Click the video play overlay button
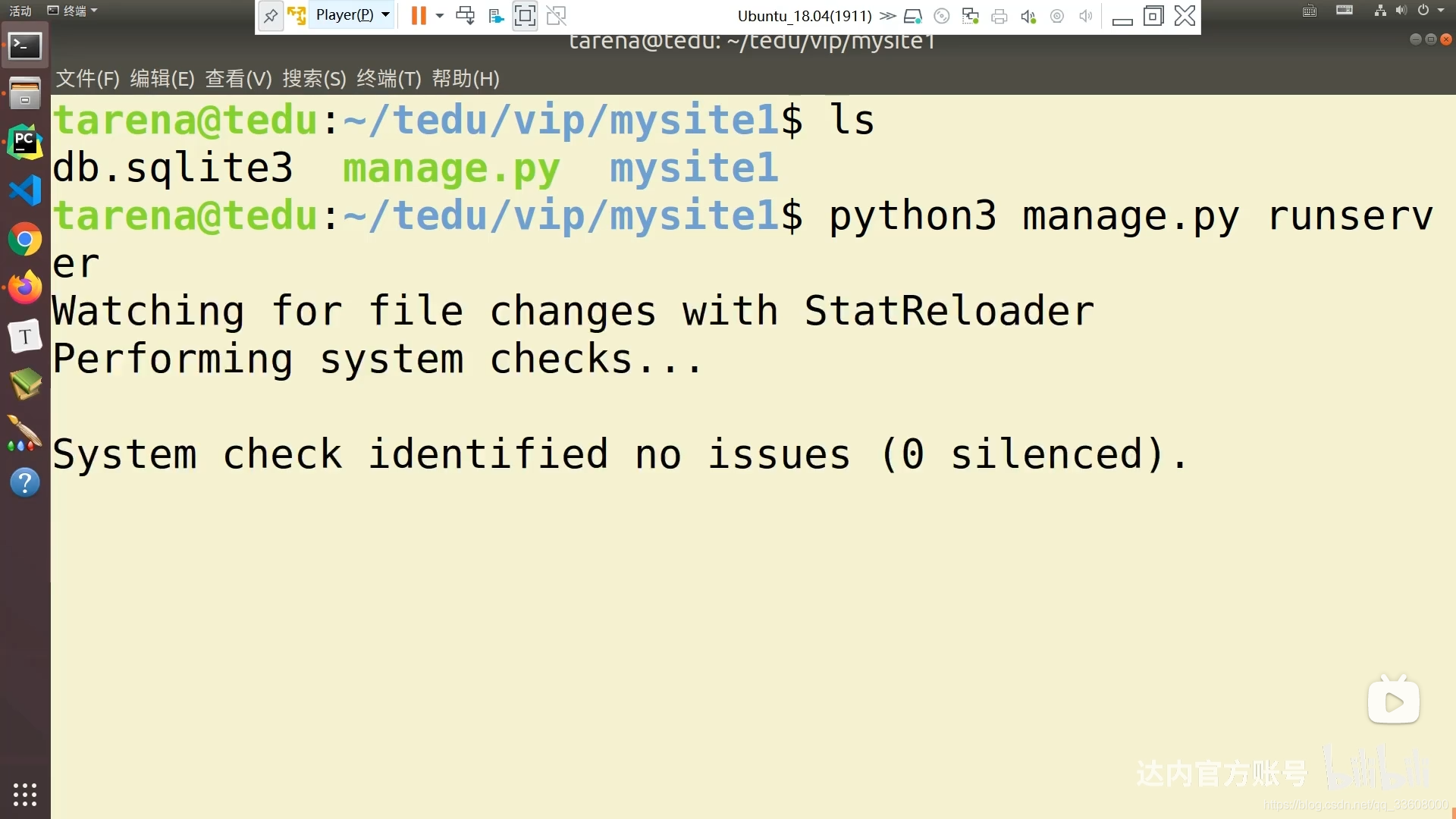This screenshot has height=819, width=1456. pos(1394,701)
